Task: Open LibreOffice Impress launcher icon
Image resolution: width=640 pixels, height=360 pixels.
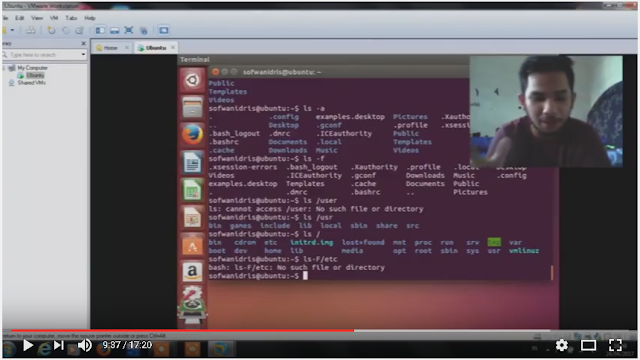Action: coord(192,218)
